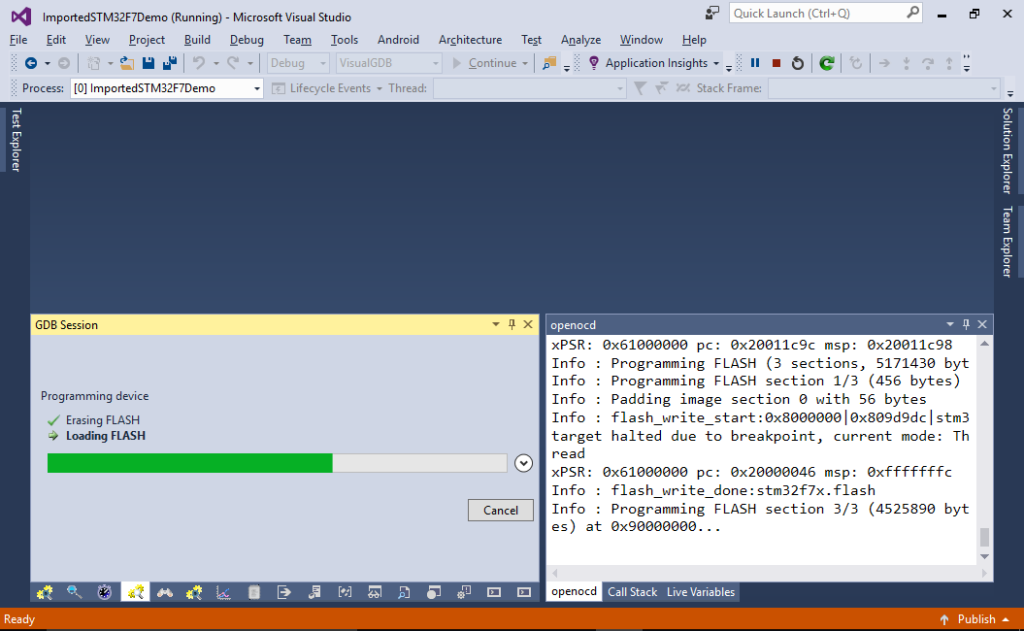Switch to the Call Stack tab

(x=632, y=591)
